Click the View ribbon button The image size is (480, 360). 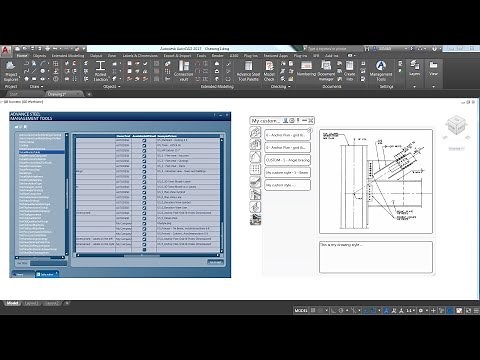[x=433, y=68]
